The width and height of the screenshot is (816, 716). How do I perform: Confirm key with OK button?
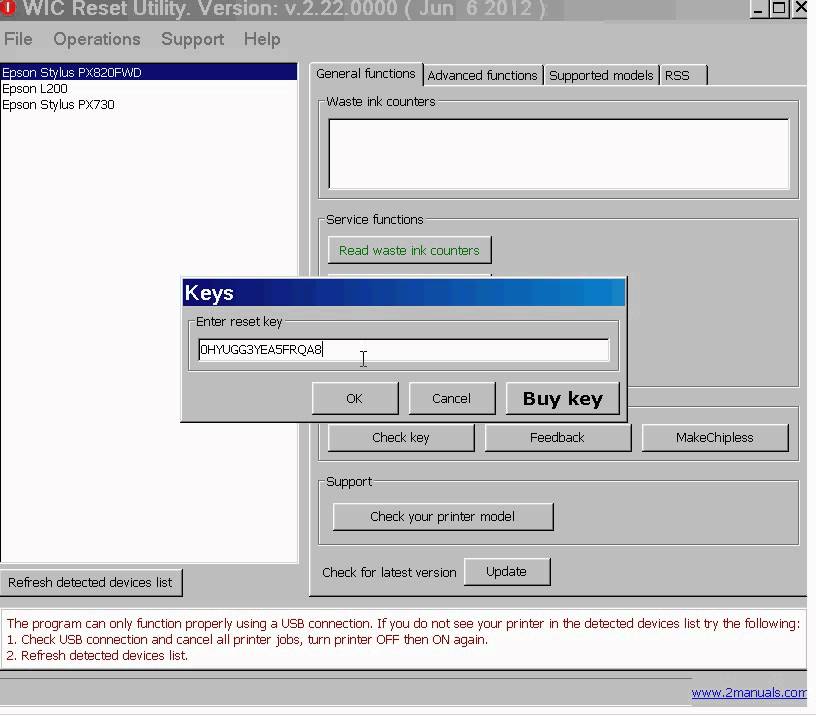point(355,399)
